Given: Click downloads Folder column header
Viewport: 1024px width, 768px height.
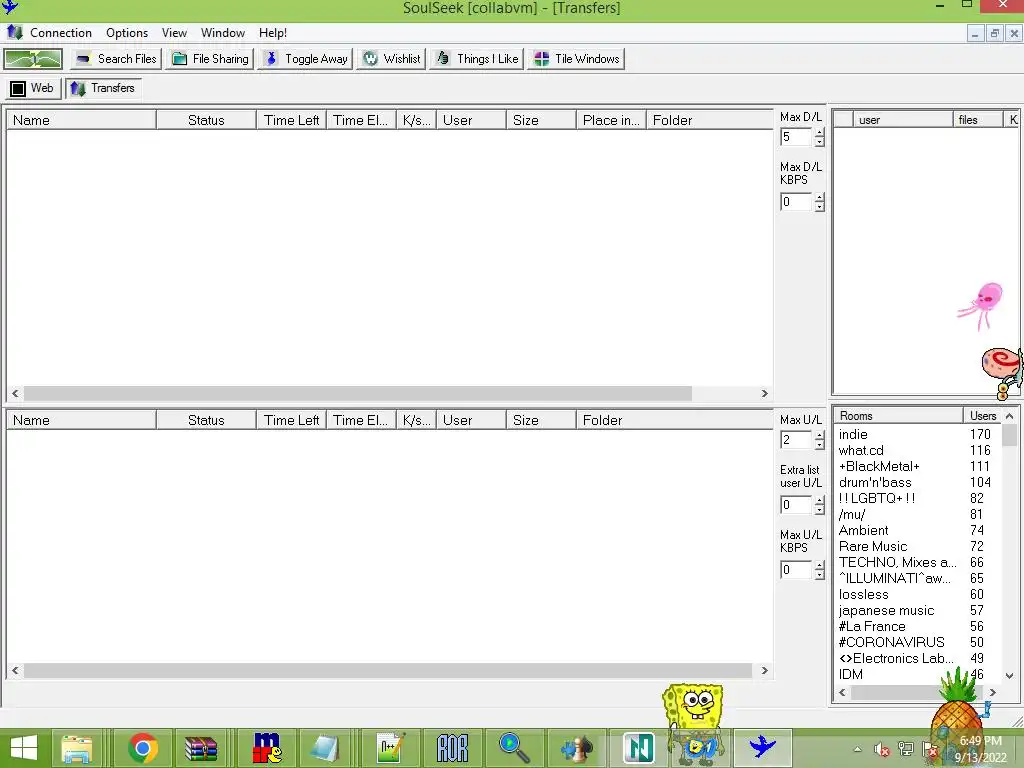Looking at the screenshot, I should (709, 120).
